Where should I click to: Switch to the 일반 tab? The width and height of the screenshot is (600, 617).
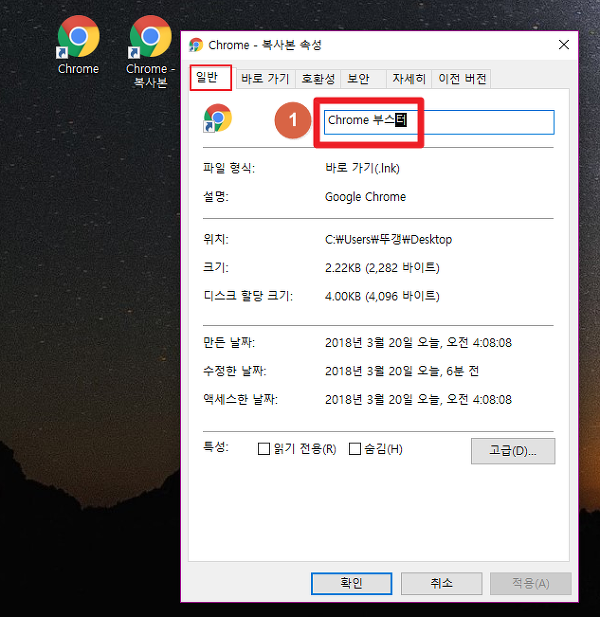coord(210,78)
